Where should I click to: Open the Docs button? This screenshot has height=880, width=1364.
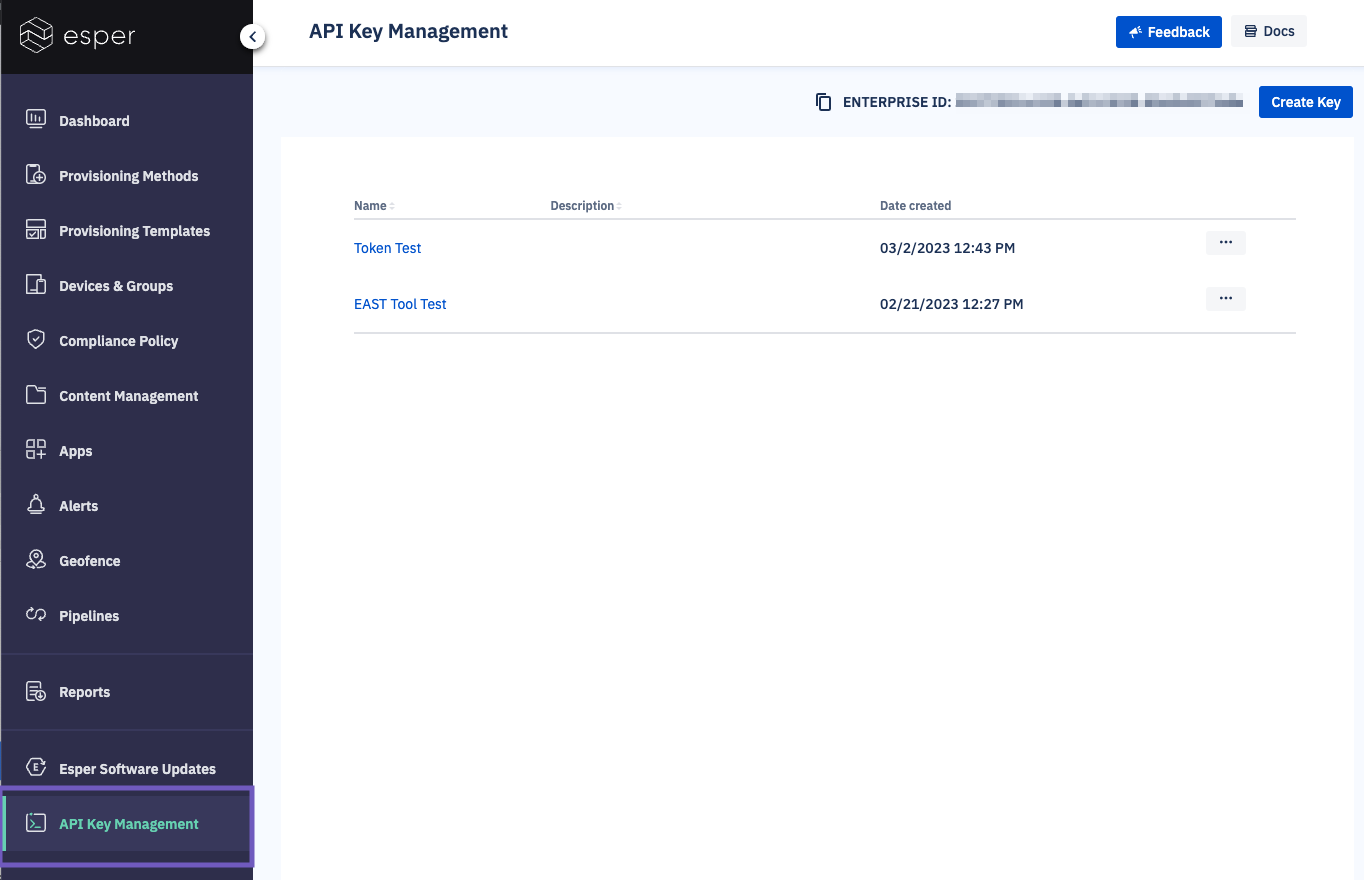click(x=1269, y=32)
